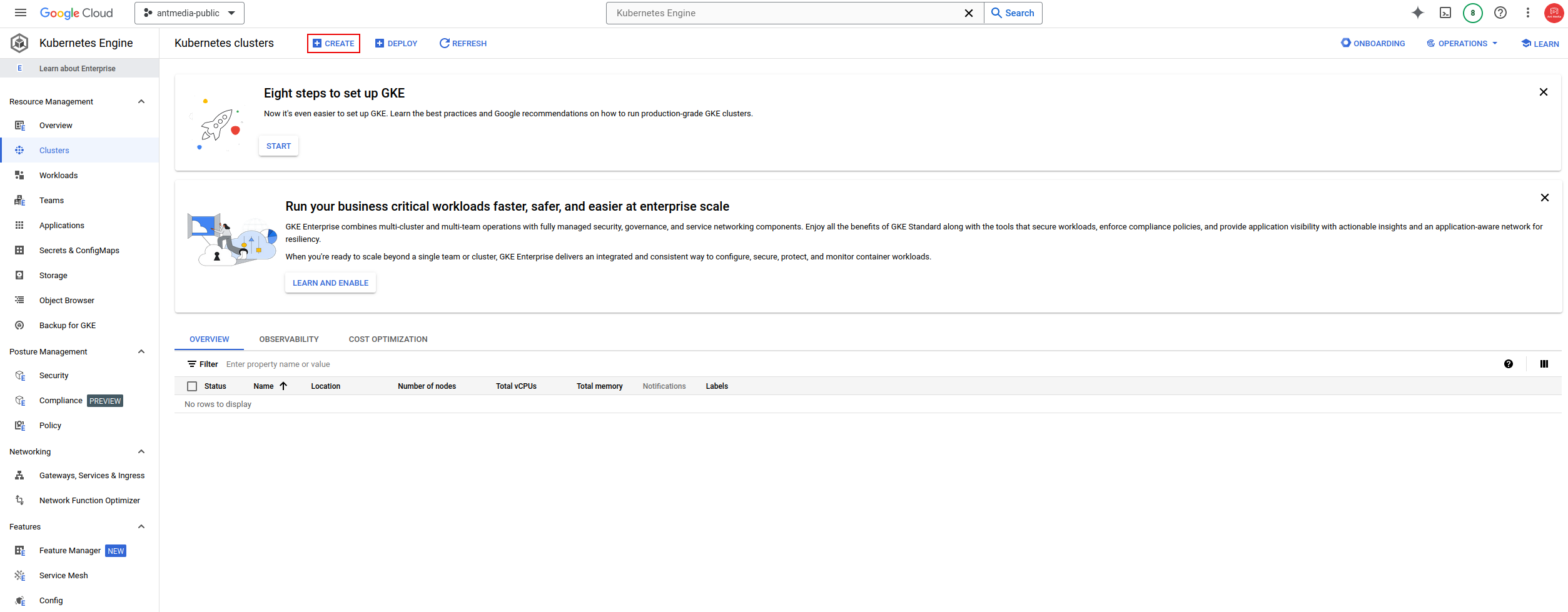Open the main navigation hamburger menu
Screen dimensions: 1568x612
pyautogui.click(x=21, y=13)
